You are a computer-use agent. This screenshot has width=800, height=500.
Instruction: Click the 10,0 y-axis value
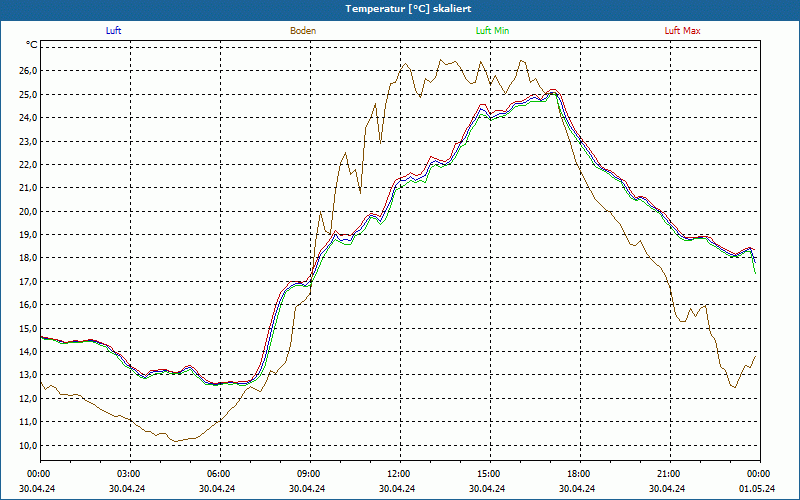29,445
